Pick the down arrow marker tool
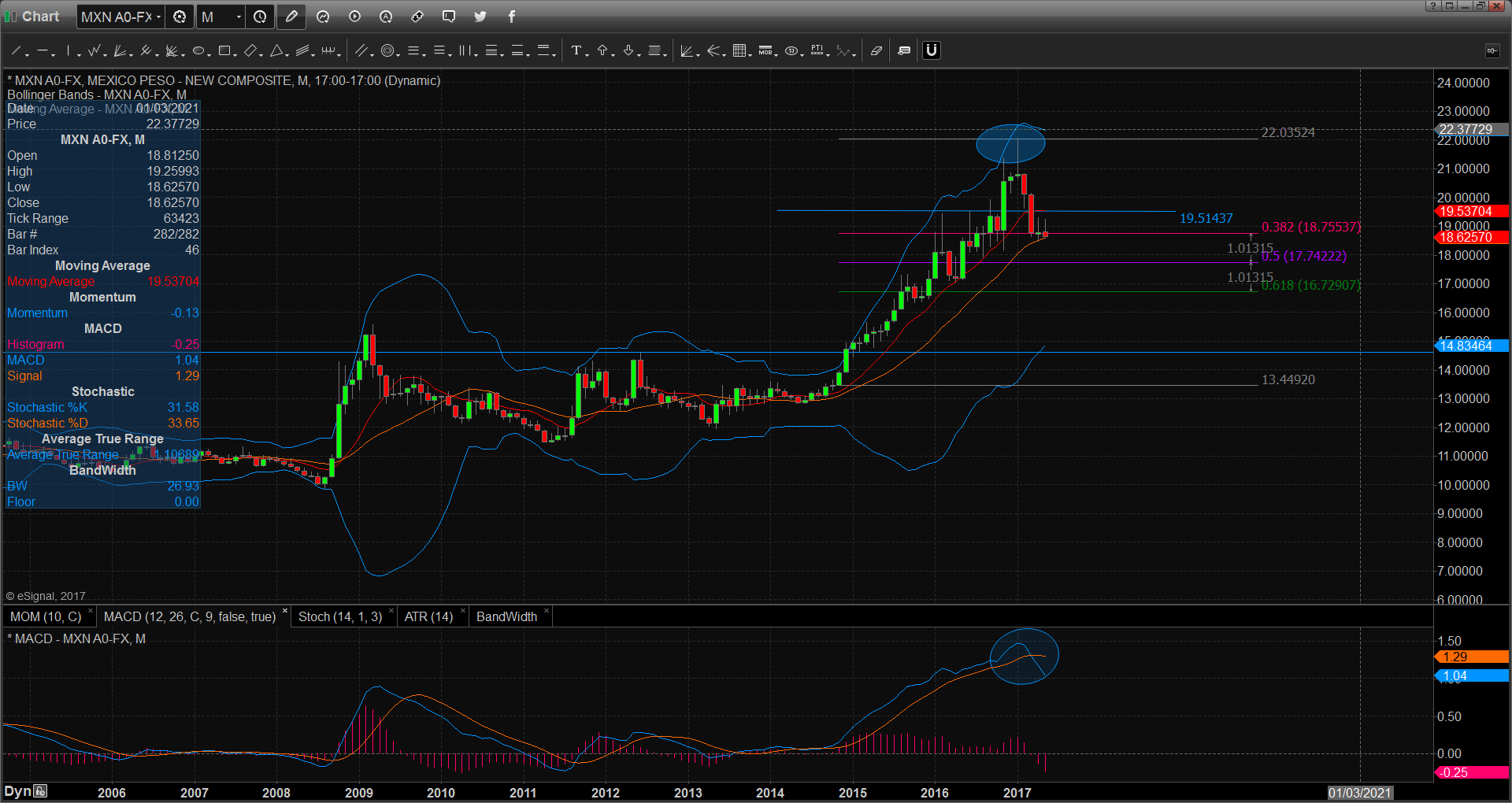The width and height of the screenshot is (1512, 803). click(628, 50)
